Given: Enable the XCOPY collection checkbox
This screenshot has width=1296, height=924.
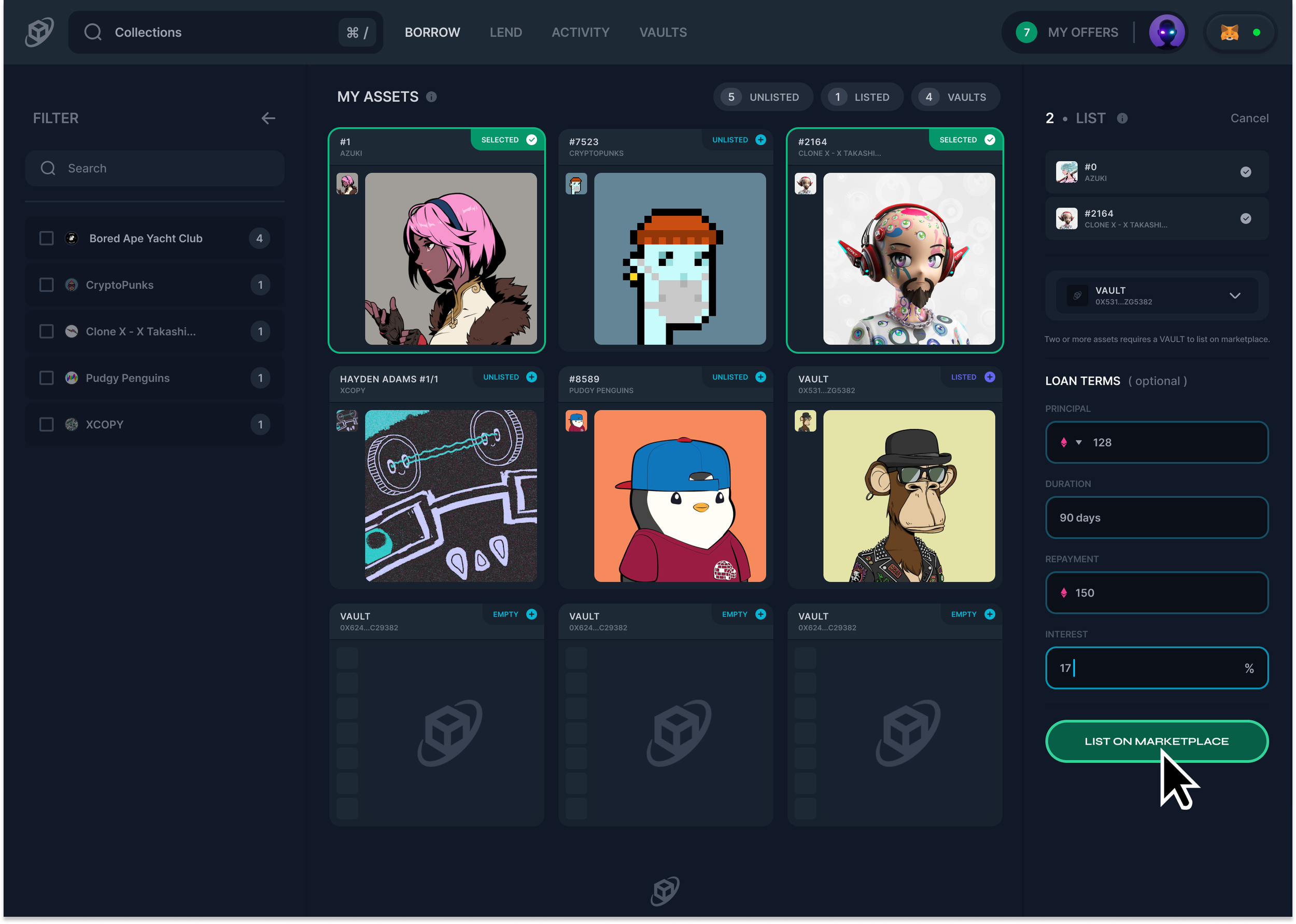Looking at the screenshot, I should pyautogui.click(x=47, y=425).
